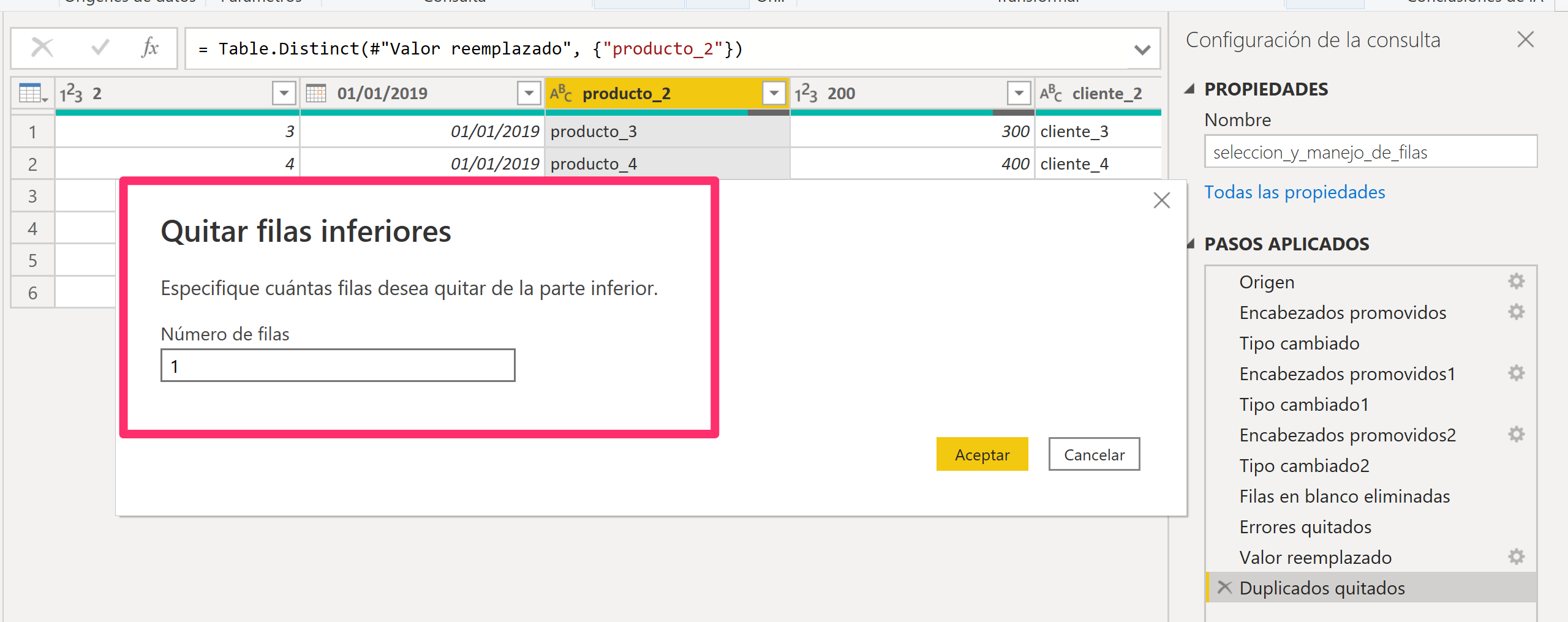Select the Encabezados promovidos step
The height and width of the screenshot is (622, 1568).
pyautogui.click(x=1371, y=312)
